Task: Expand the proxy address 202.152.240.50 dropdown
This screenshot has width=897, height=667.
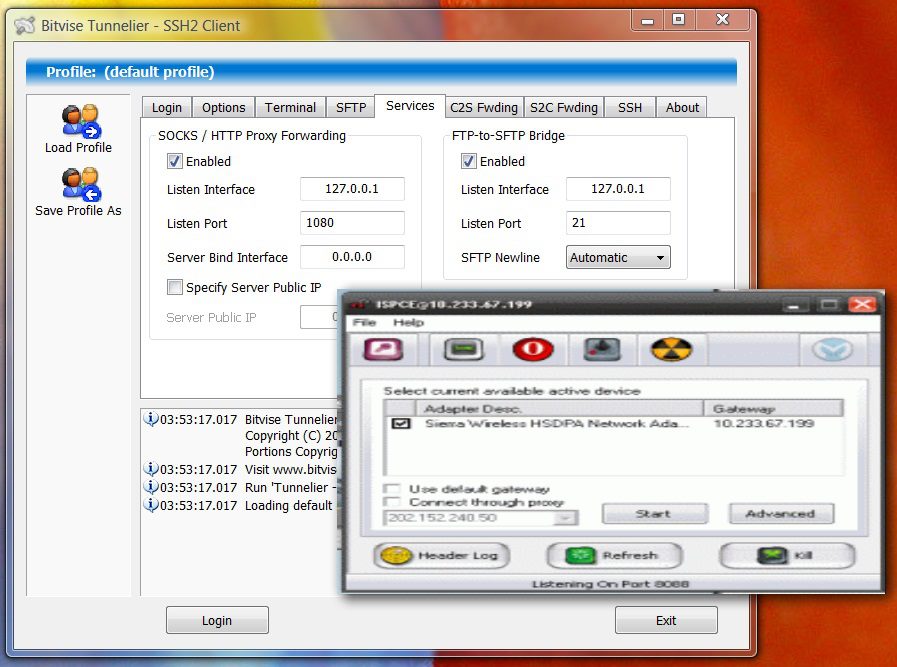Action: point(565,518)
